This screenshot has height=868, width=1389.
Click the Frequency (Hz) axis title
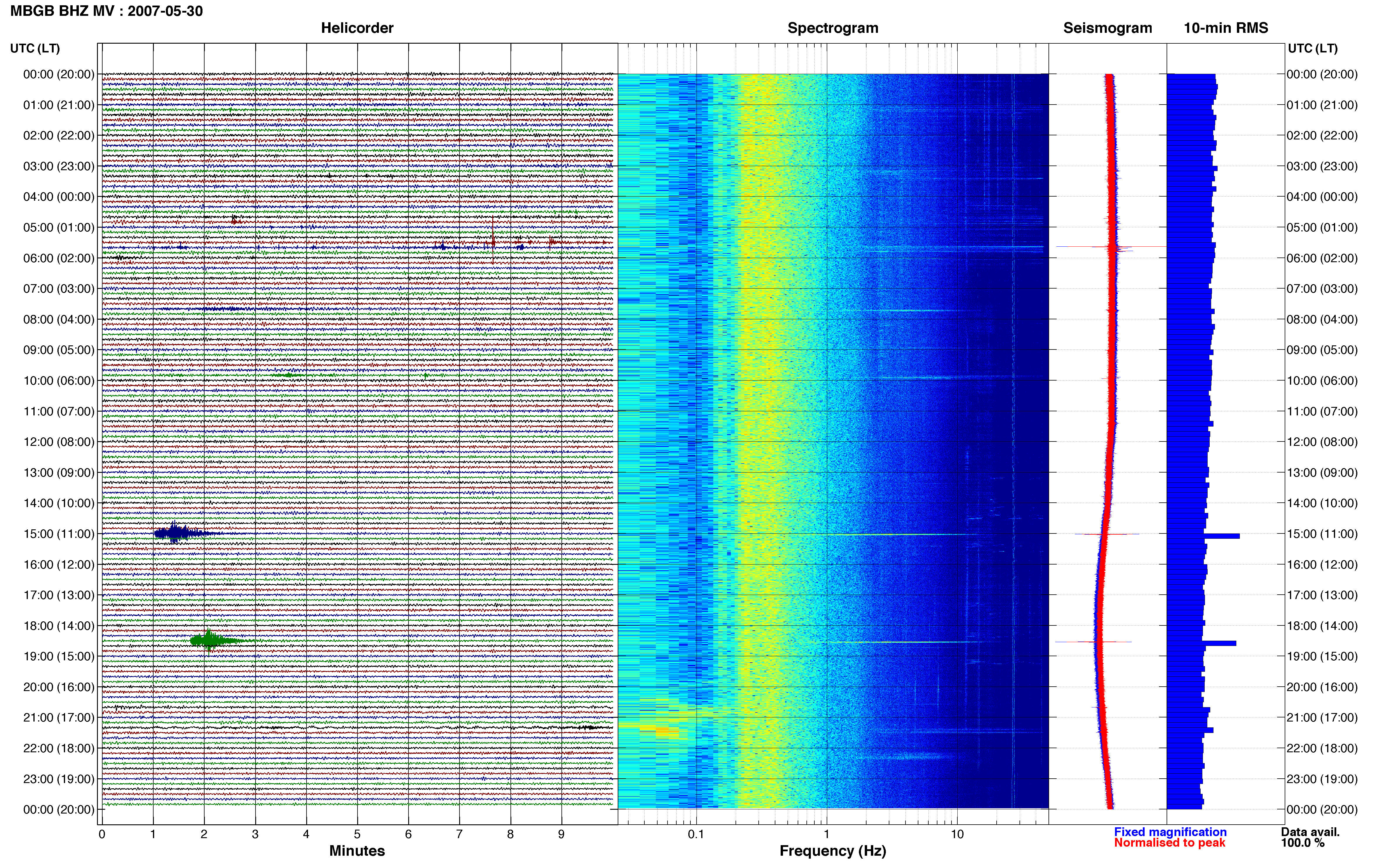[833, 851]
